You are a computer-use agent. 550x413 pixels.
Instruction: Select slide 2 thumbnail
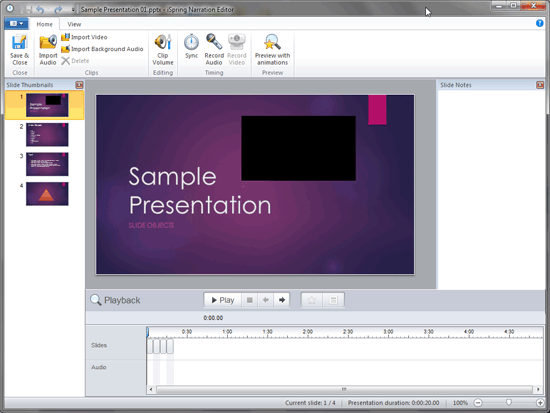pos(47,134)
